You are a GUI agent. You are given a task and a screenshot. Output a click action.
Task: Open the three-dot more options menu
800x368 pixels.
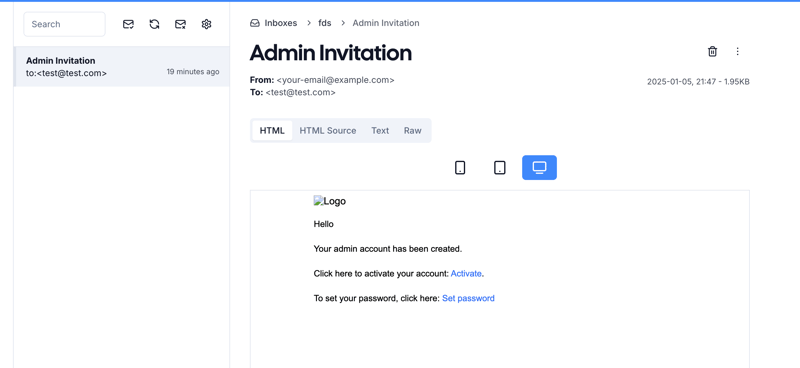[737, 52]
